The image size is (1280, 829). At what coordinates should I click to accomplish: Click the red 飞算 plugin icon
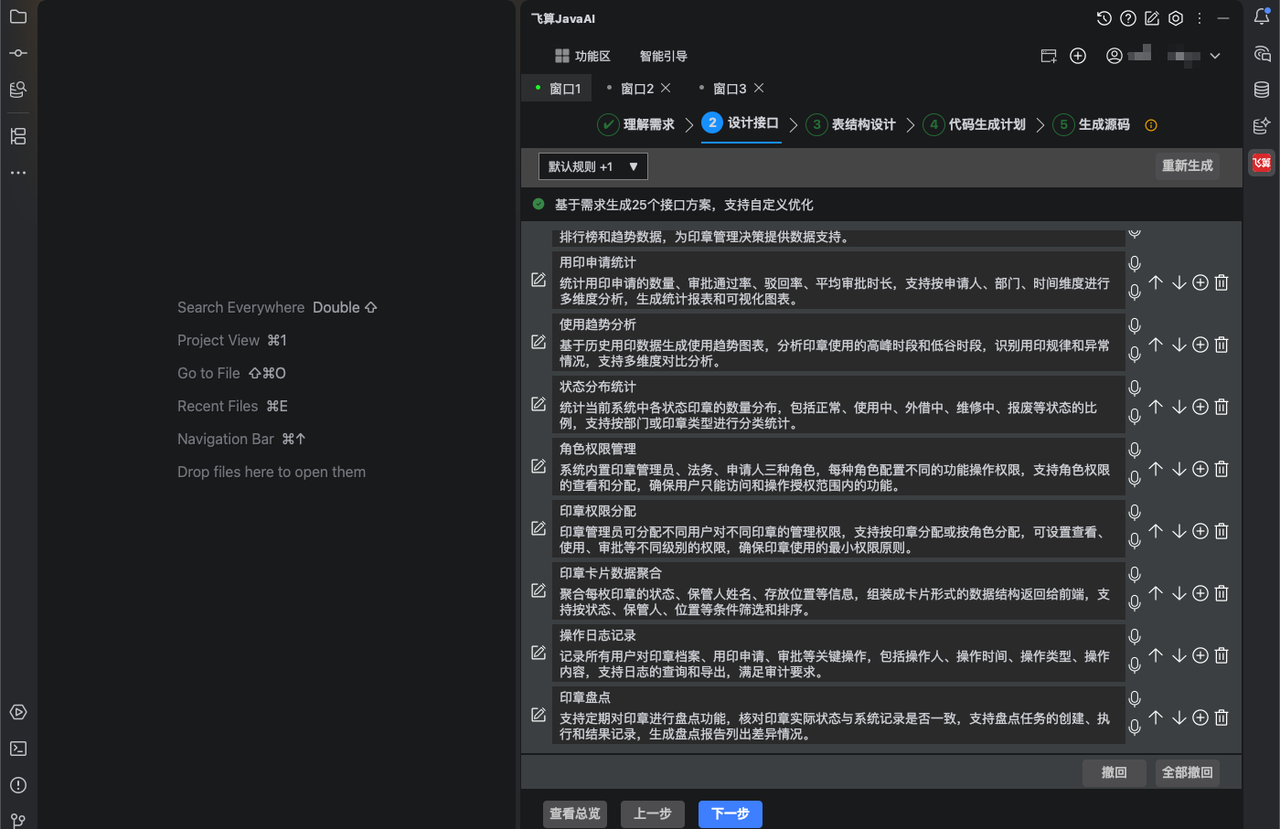(1262, 163)
